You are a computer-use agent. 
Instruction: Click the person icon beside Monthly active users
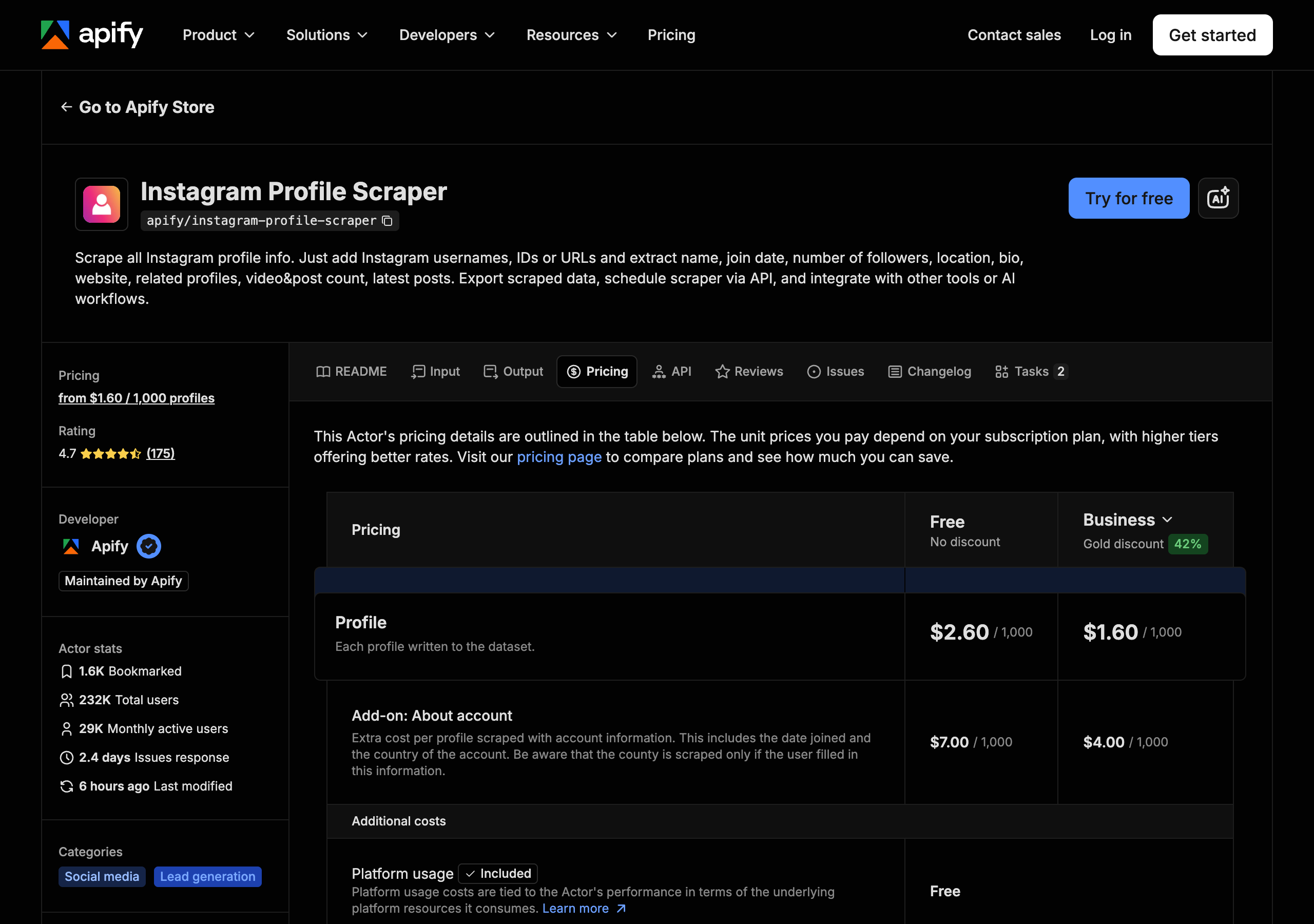point(66,729)
